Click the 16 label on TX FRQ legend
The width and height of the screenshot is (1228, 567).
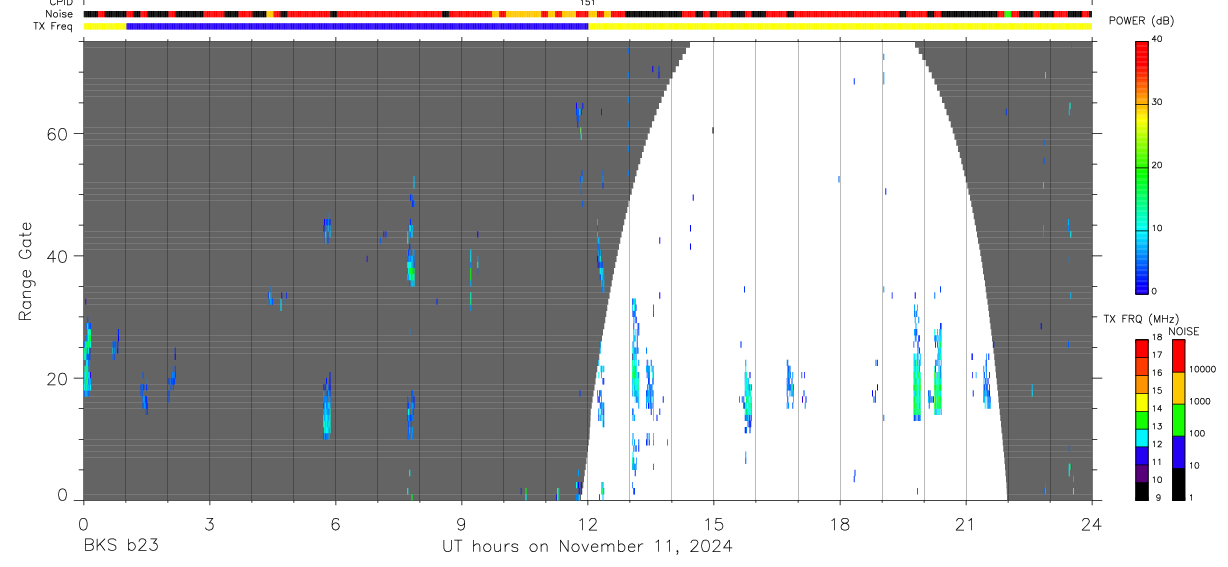point(1157,373)
